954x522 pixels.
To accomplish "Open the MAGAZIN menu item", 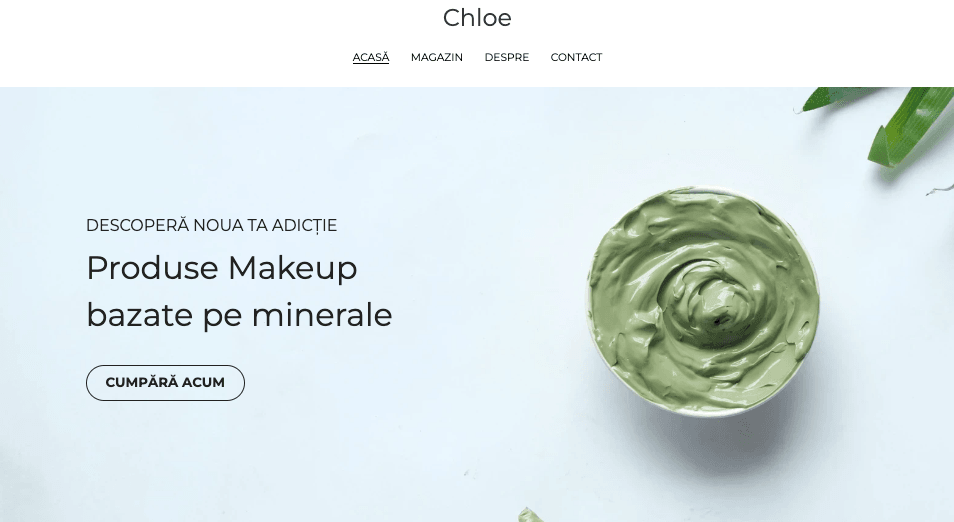I will click(x=436, y=57).
